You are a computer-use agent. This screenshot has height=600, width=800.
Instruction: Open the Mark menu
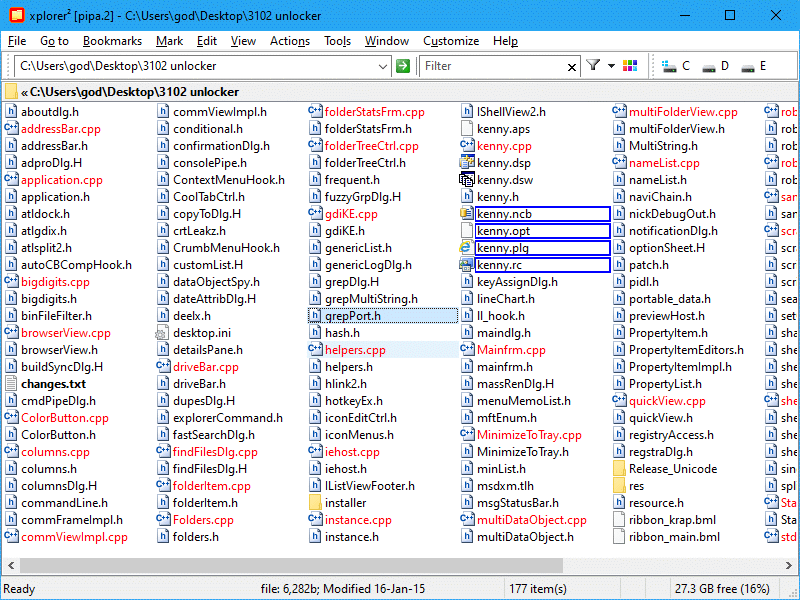tap(169, 41)
